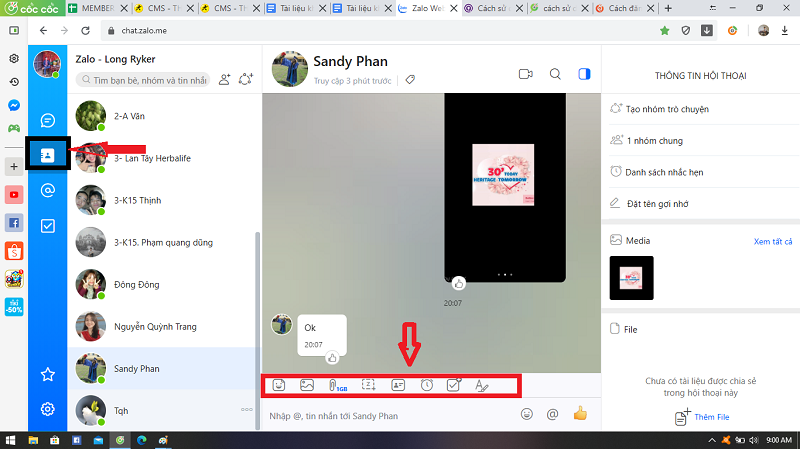Open the media thumbnail in info panel
This screenshot has width=800, height=449.
631,278
